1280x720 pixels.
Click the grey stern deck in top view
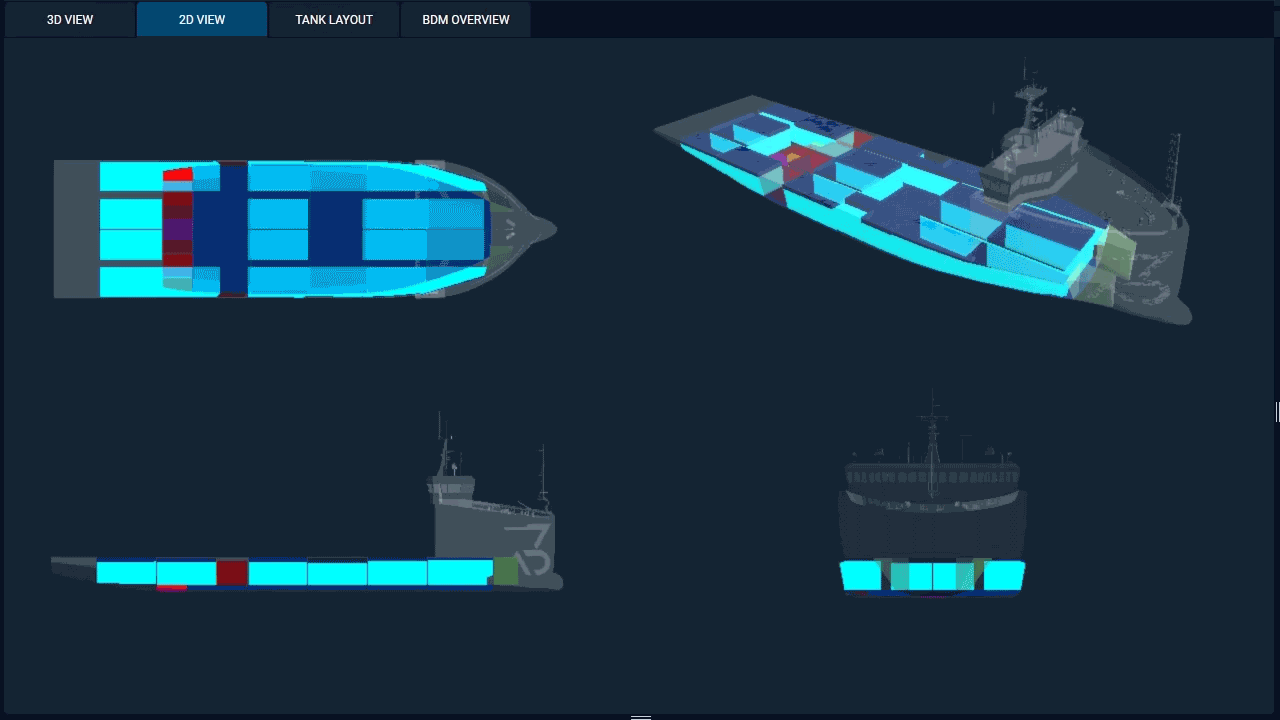[x=76, y=229]
